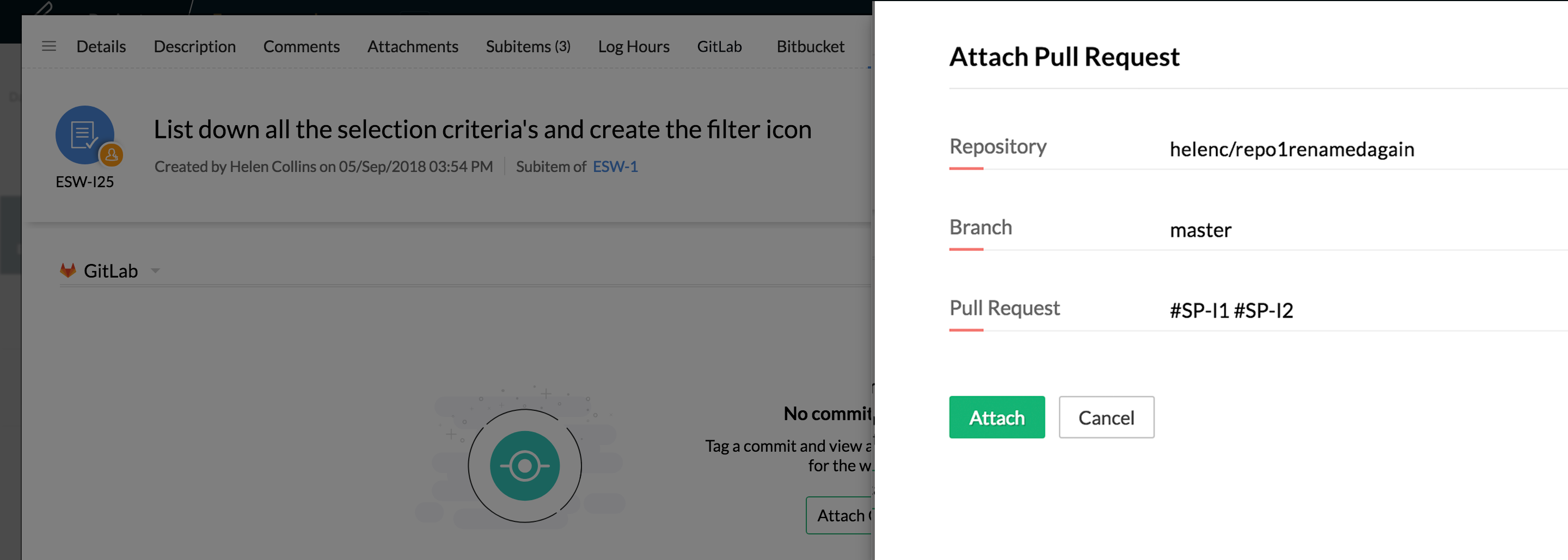This screenshot has height=560, width=1568.
Task: Switch to the GitLab tab
Action: (719, 46)
